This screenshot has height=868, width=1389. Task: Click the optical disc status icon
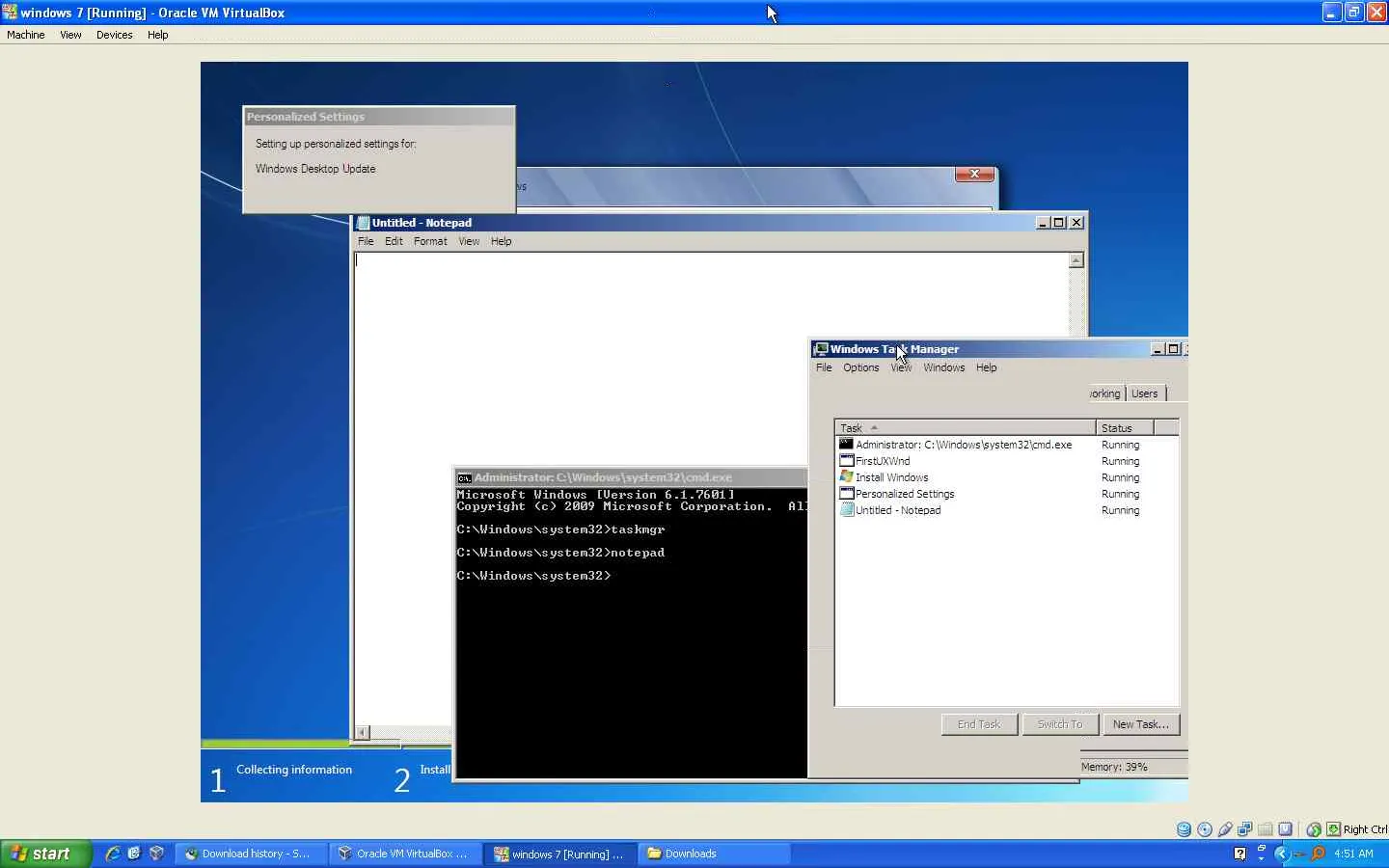[x=1205, y=829]
